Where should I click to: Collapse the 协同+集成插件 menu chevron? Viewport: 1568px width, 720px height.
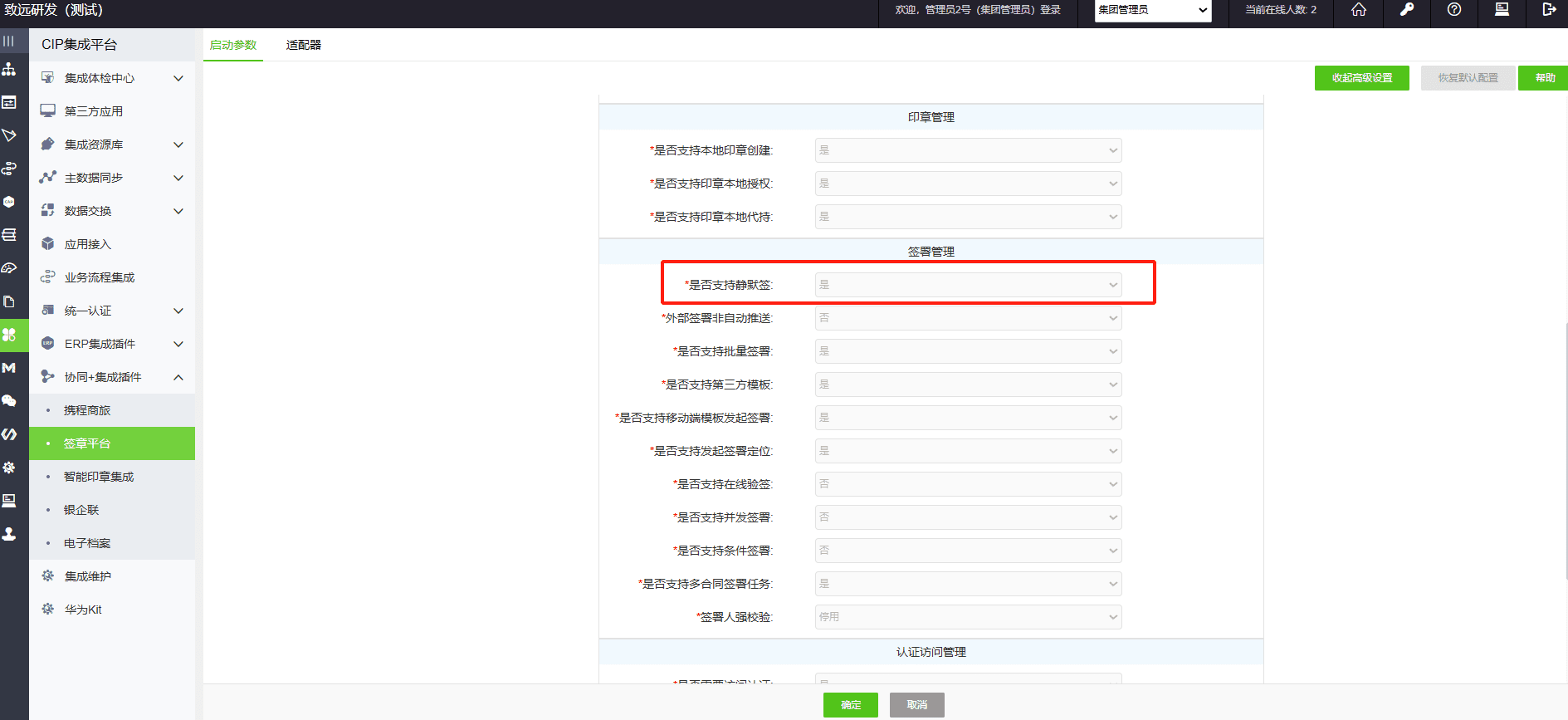click(x=178, y=377)
